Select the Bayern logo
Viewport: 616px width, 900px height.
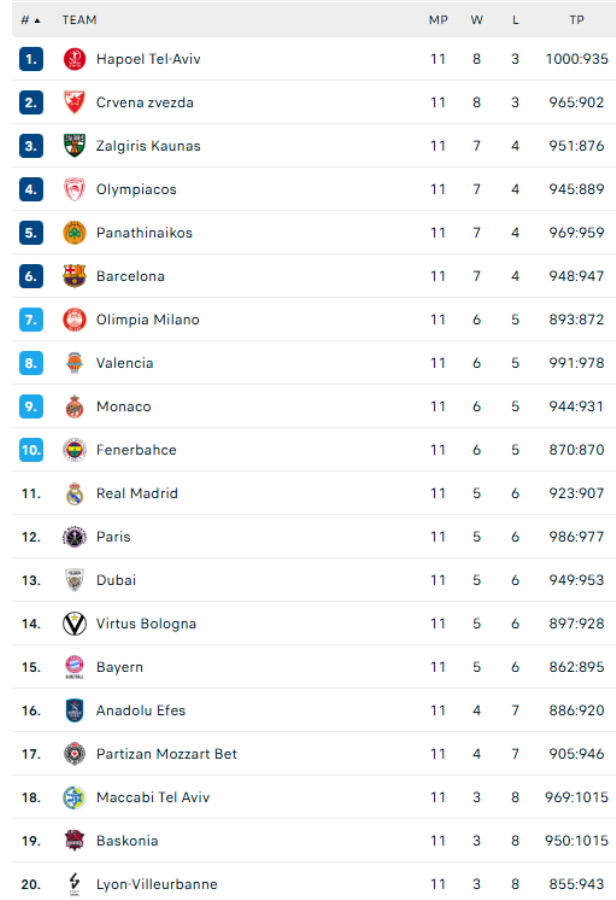74,667
